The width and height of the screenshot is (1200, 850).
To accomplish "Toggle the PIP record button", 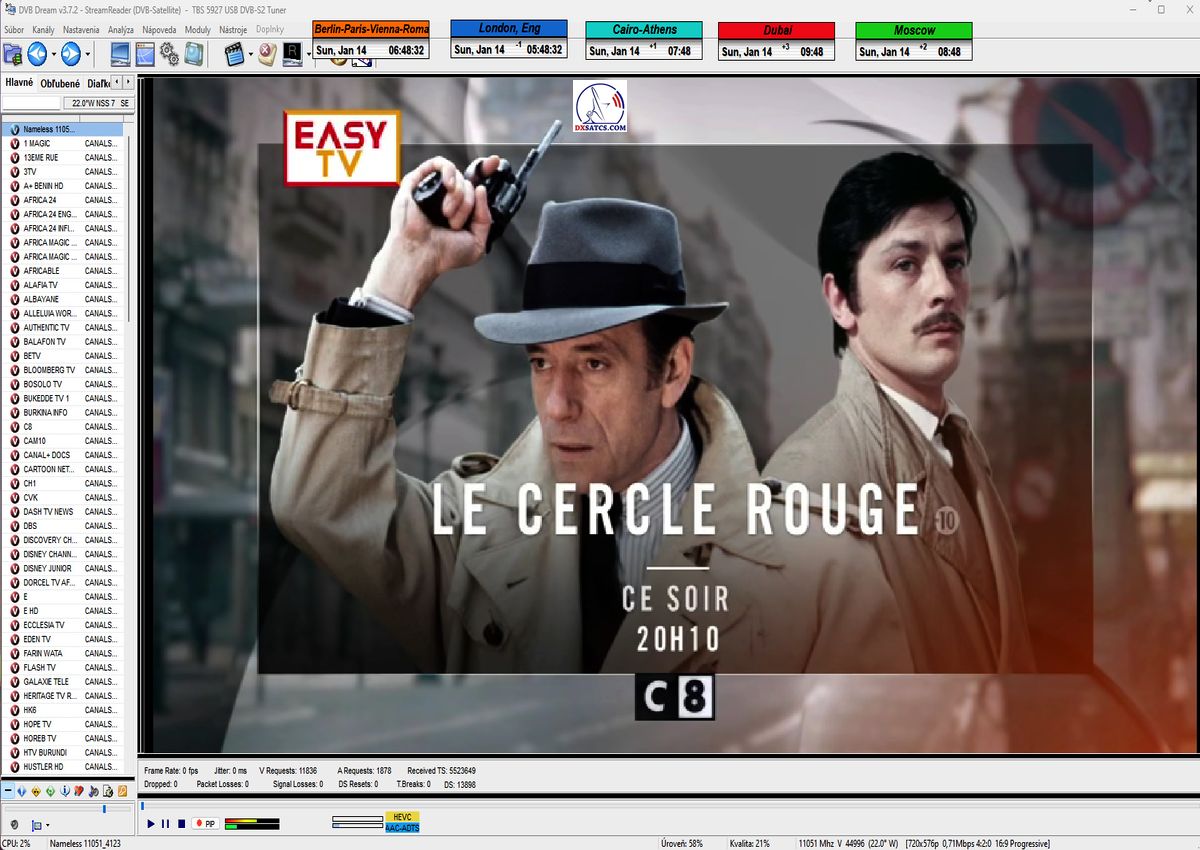I will click(206, 824).
